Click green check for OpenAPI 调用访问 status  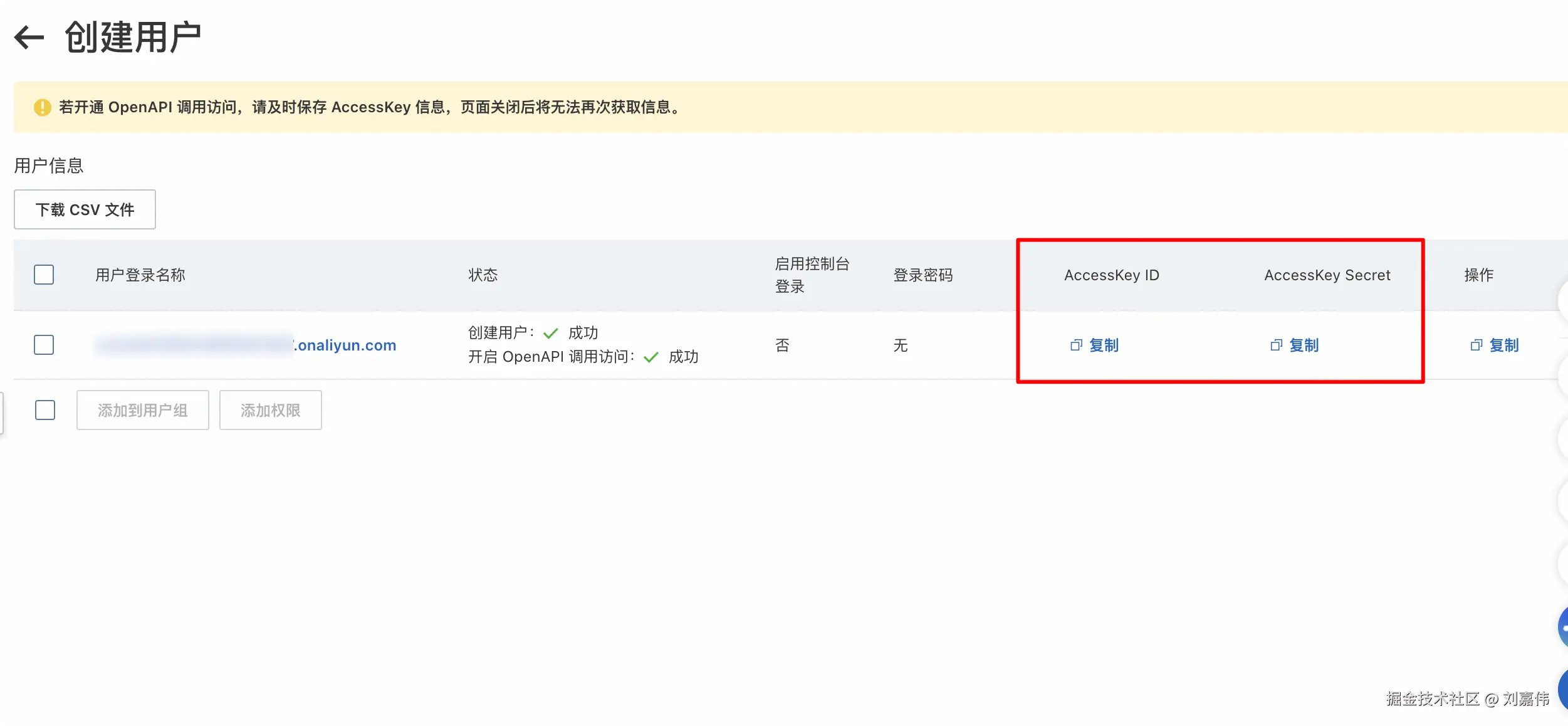point(651,357)
